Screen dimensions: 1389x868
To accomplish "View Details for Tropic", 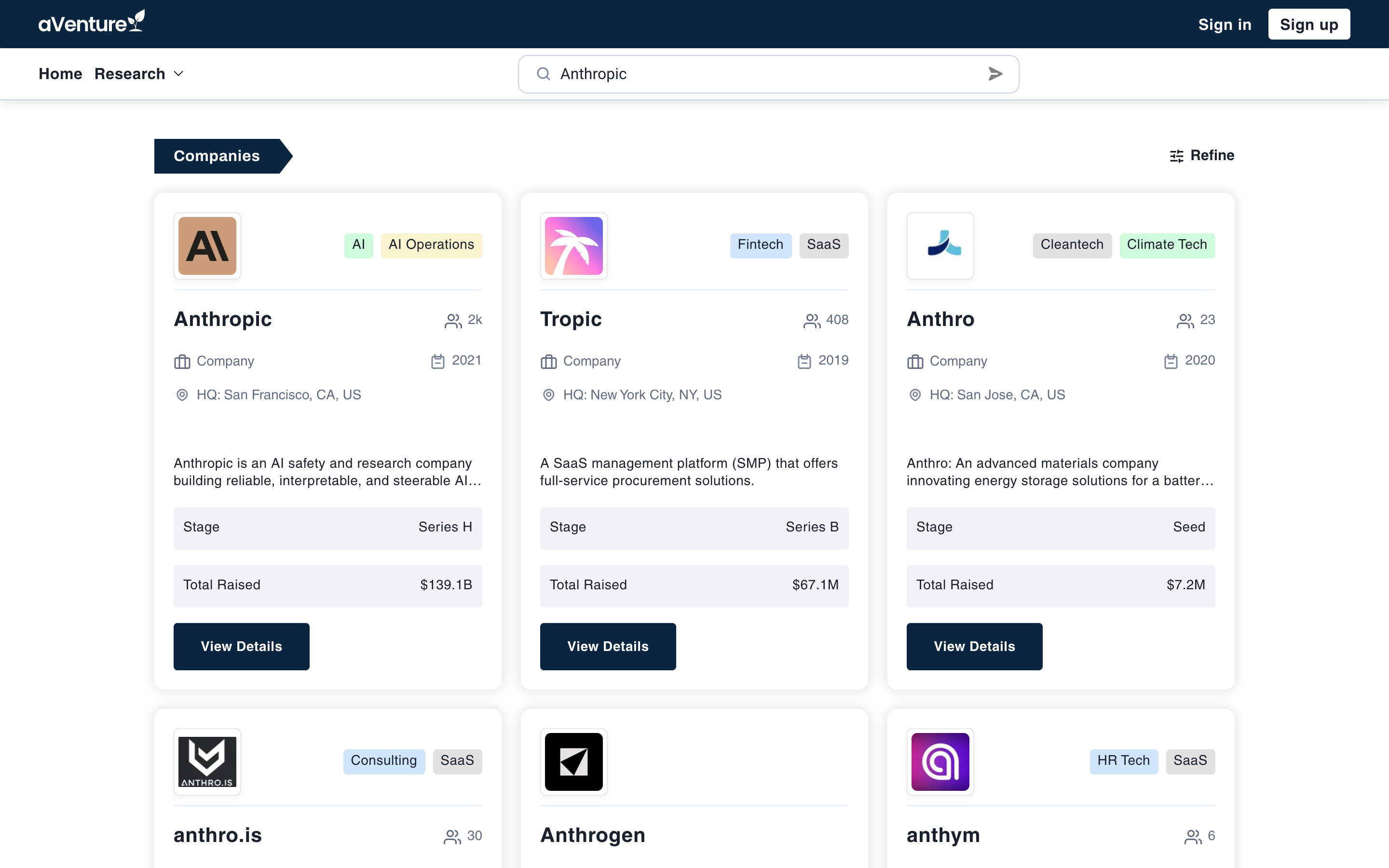I will [x=608, y=646].
